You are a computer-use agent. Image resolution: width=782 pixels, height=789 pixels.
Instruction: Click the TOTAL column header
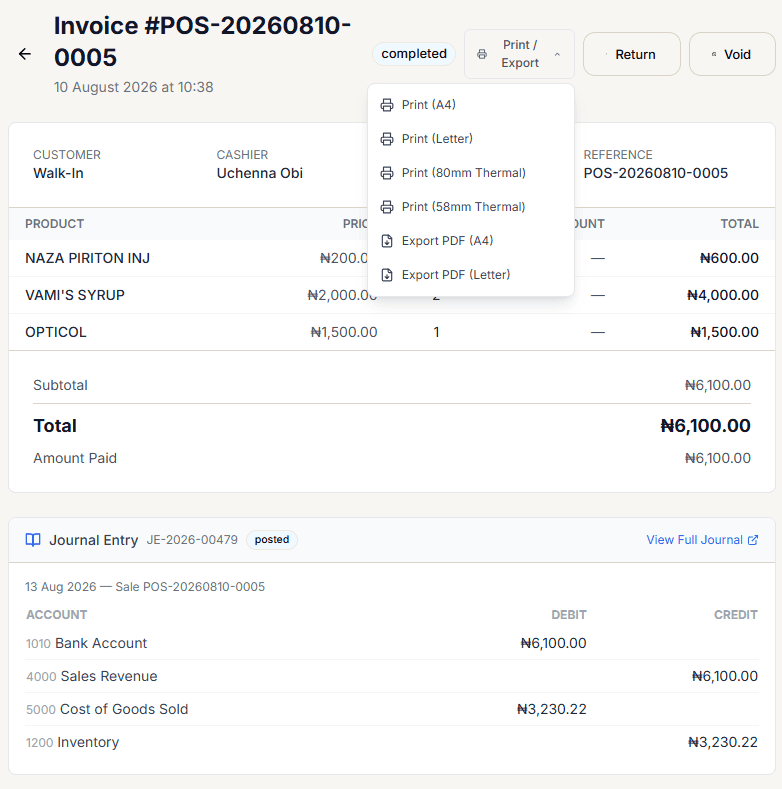coord(739,224)
